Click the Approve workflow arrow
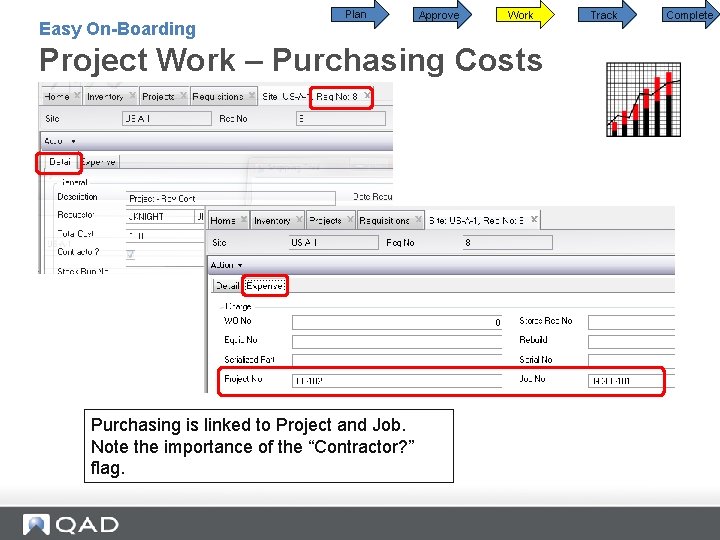 442,15
